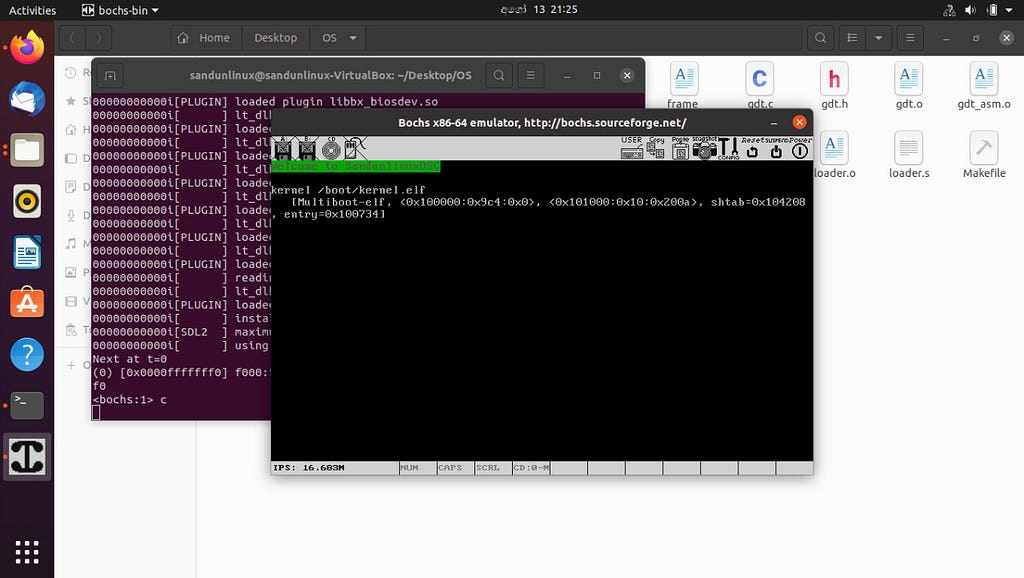Open the Activities overview

pos(32,10)
